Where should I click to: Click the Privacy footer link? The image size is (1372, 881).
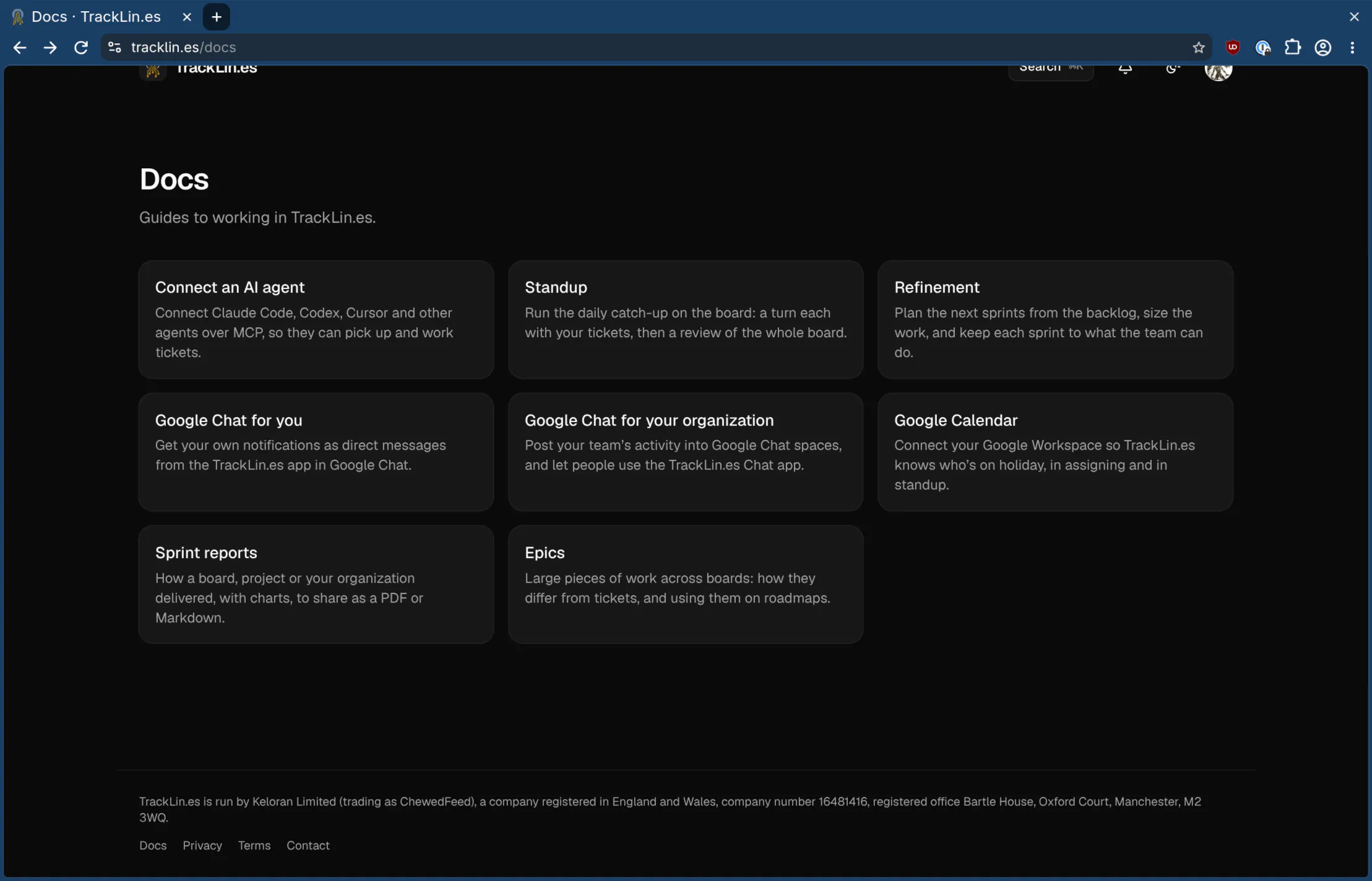point(202,845)
